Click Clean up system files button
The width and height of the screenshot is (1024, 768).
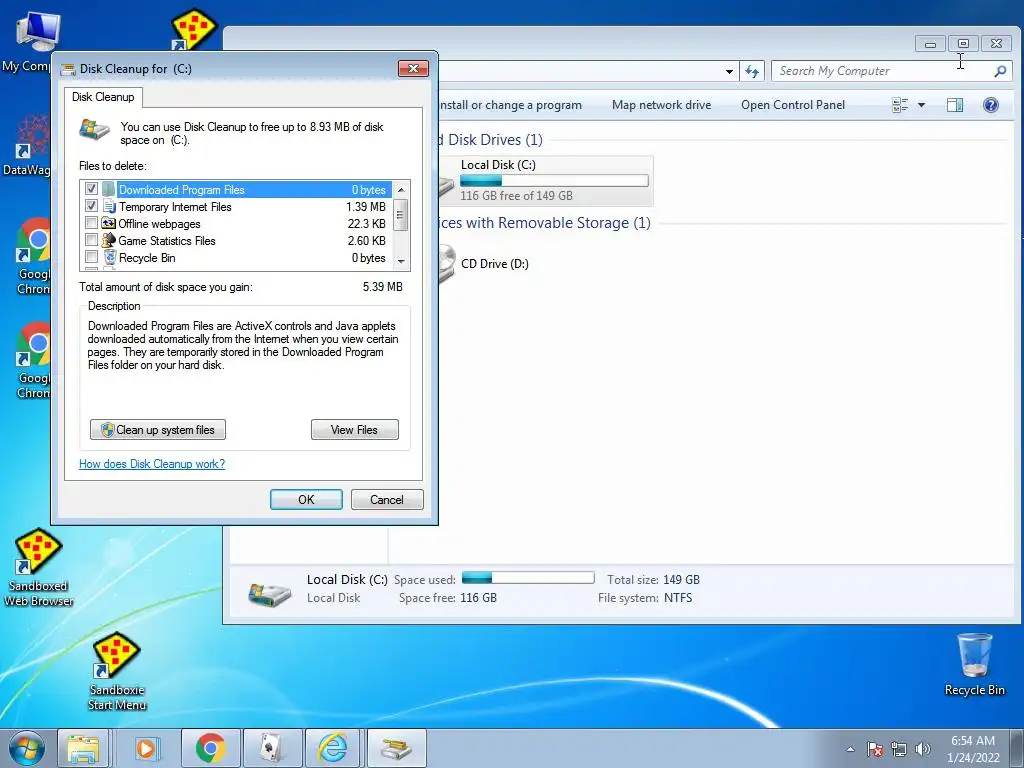point(158,430)
